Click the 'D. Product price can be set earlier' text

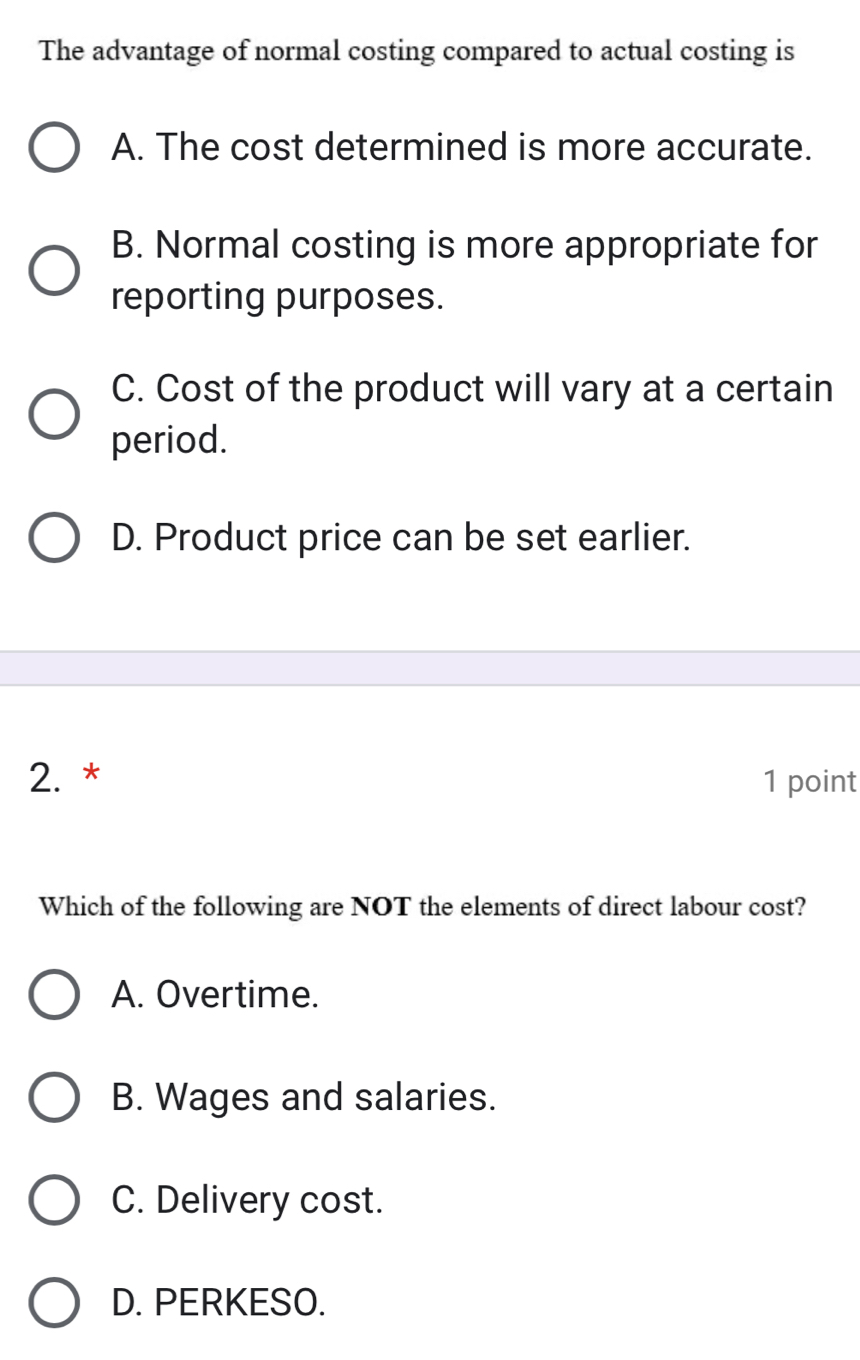401,538
